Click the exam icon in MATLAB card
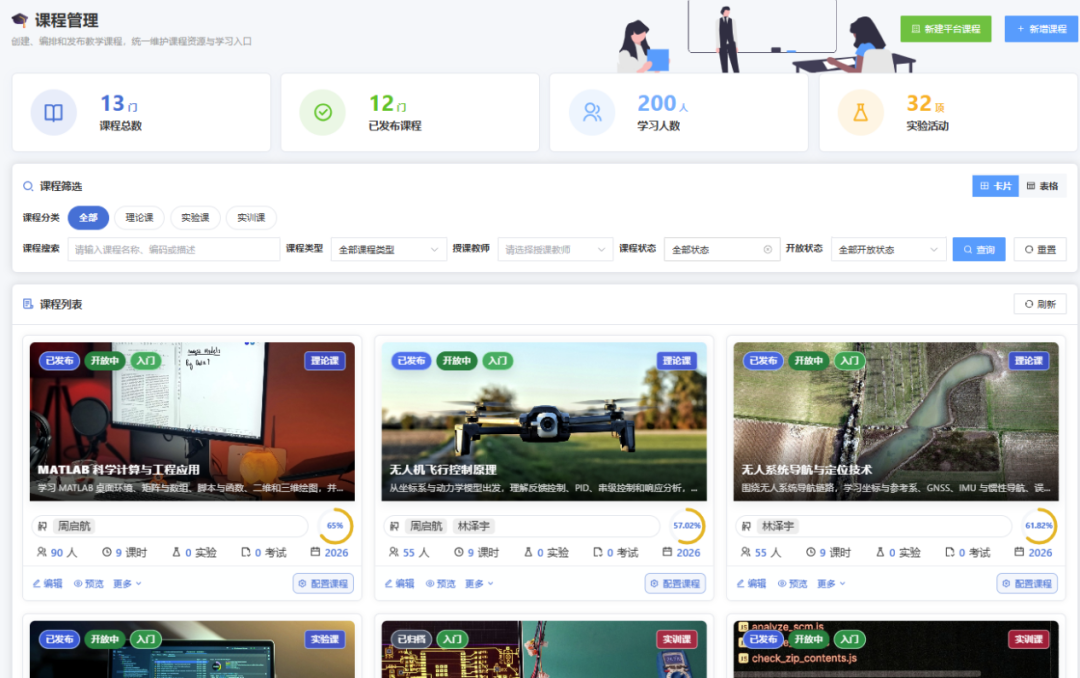Screen dimensions: 1080x678 point(246,553)
